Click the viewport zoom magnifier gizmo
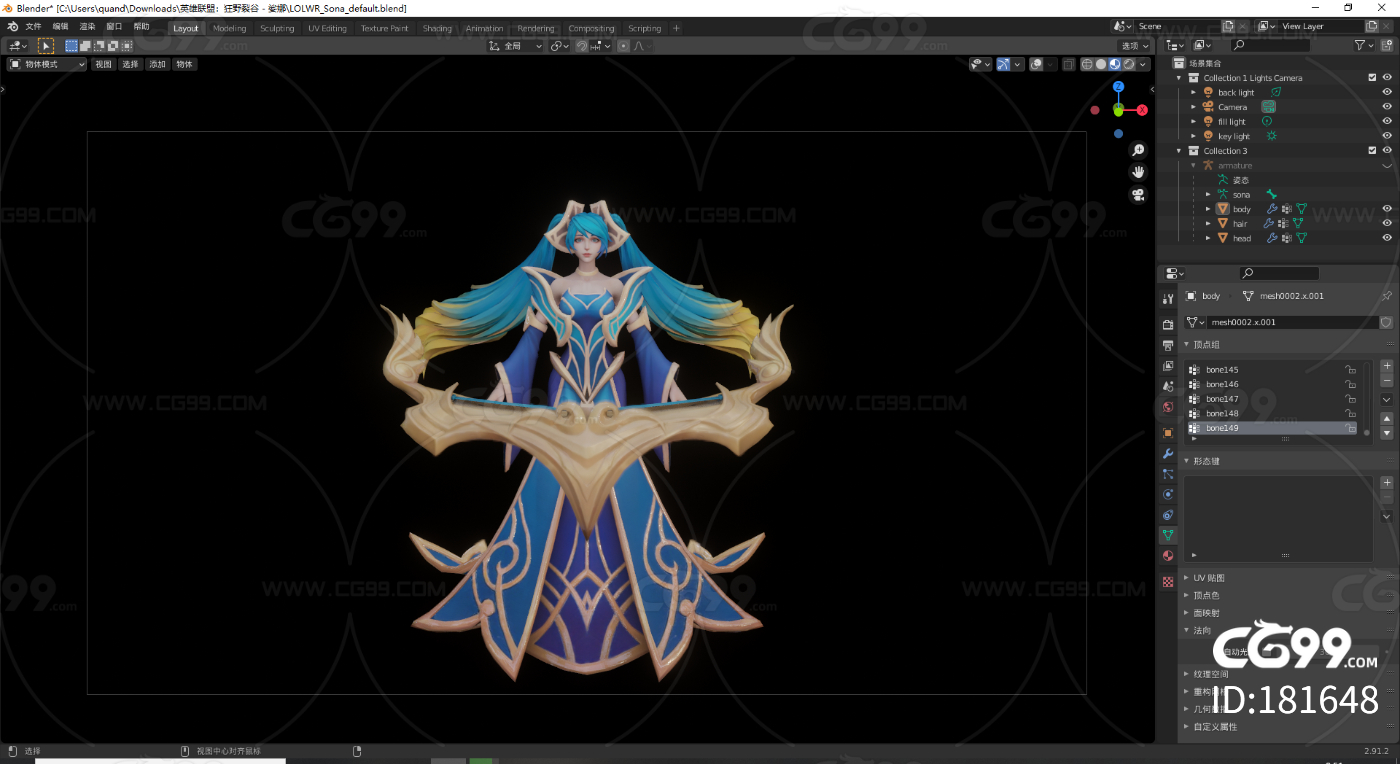This screenshot has height=764, width=1400. (x=1138, y=150)
